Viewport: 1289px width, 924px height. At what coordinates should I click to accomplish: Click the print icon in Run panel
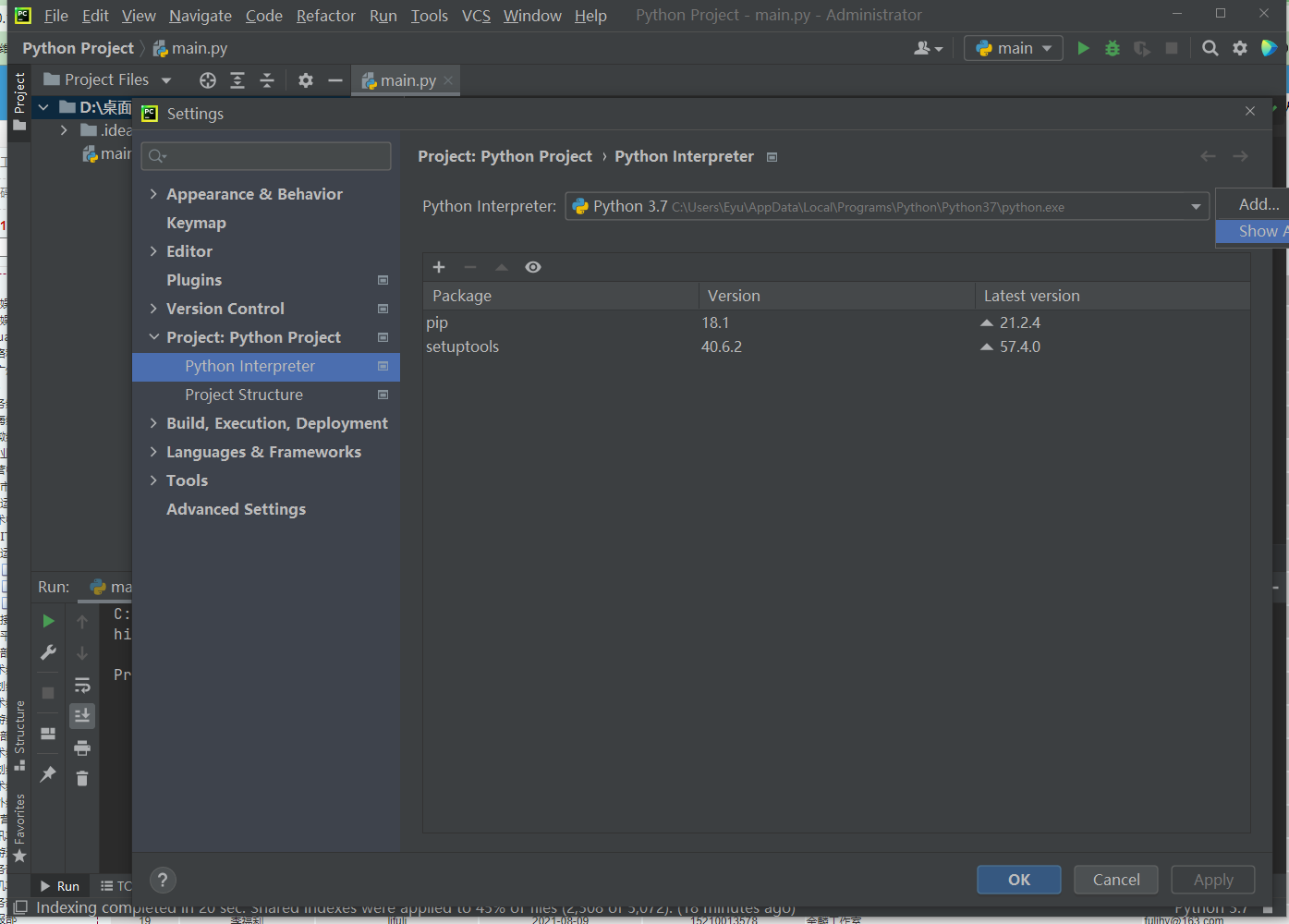pyautogui.click(x=82, y=748)
